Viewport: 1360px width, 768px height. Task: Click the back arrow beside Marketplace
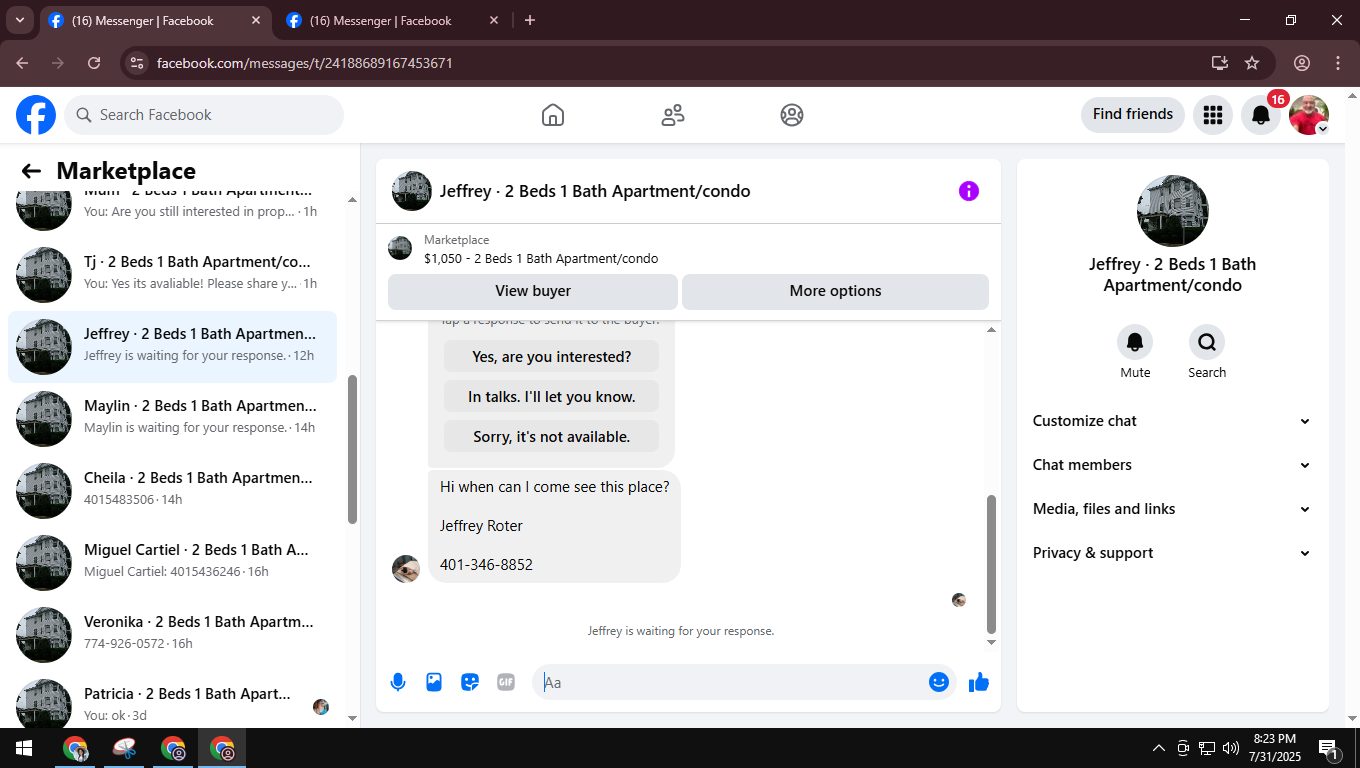click(31, 171)
